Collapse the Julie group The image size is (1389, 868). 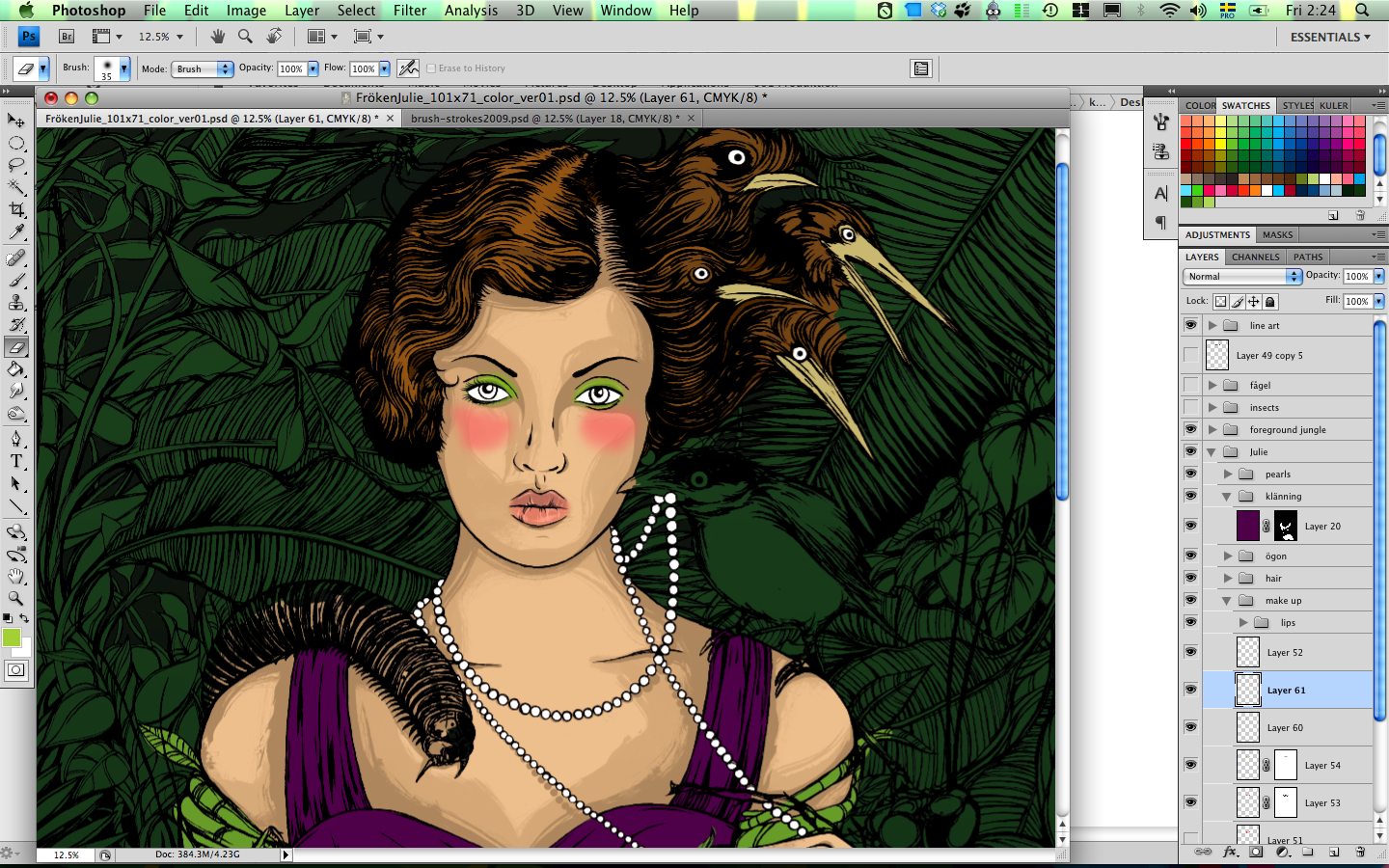pyautogui.click(x=1212, y=451)
